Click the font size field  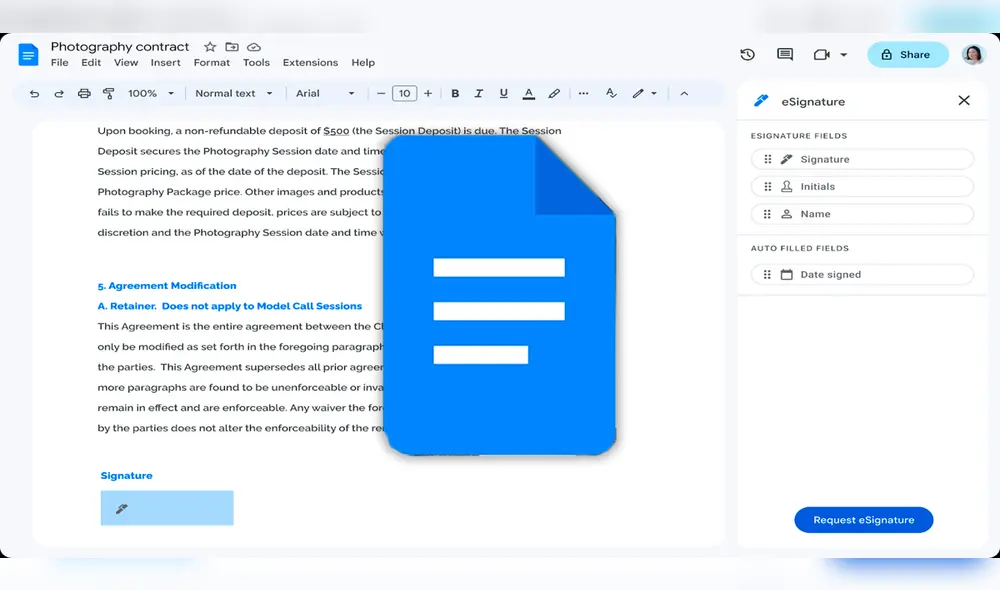(x=404, y=93)
